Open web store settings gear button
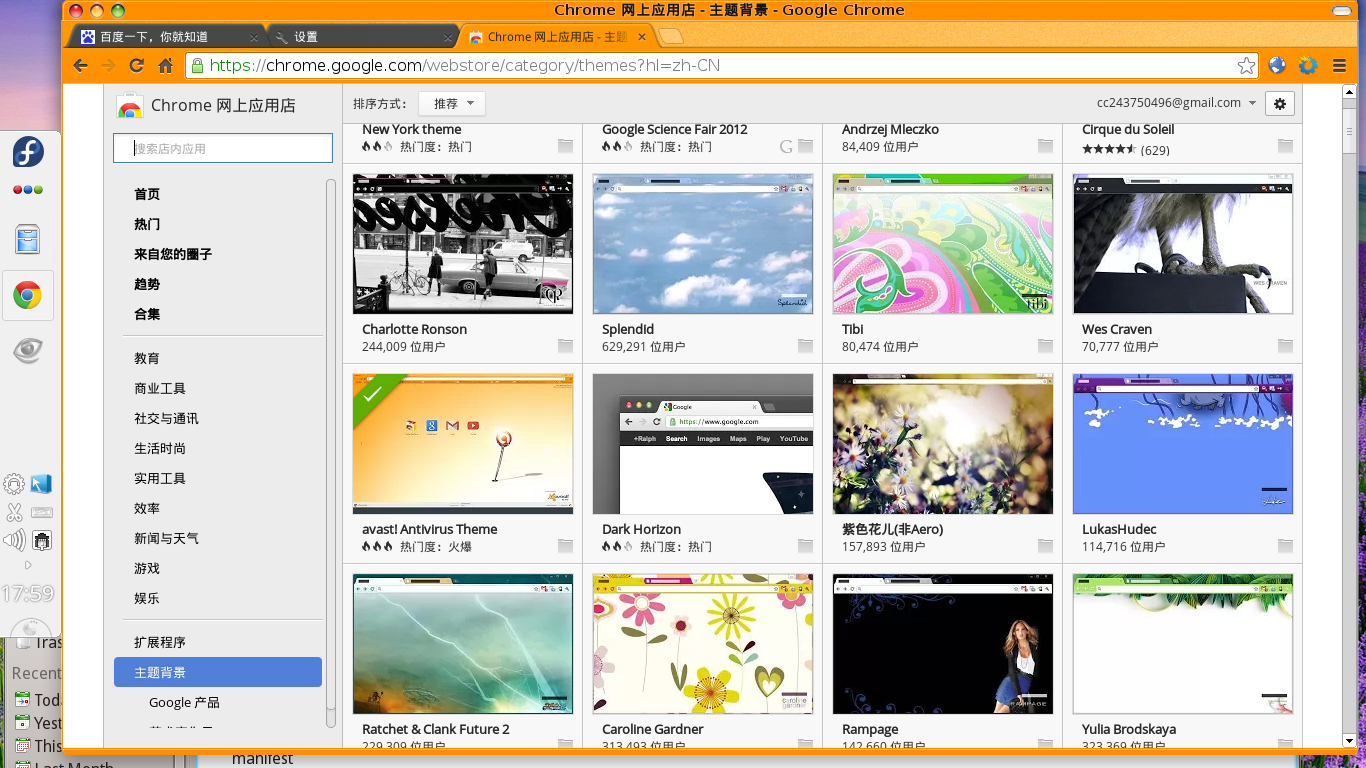 pos(1280,103)
